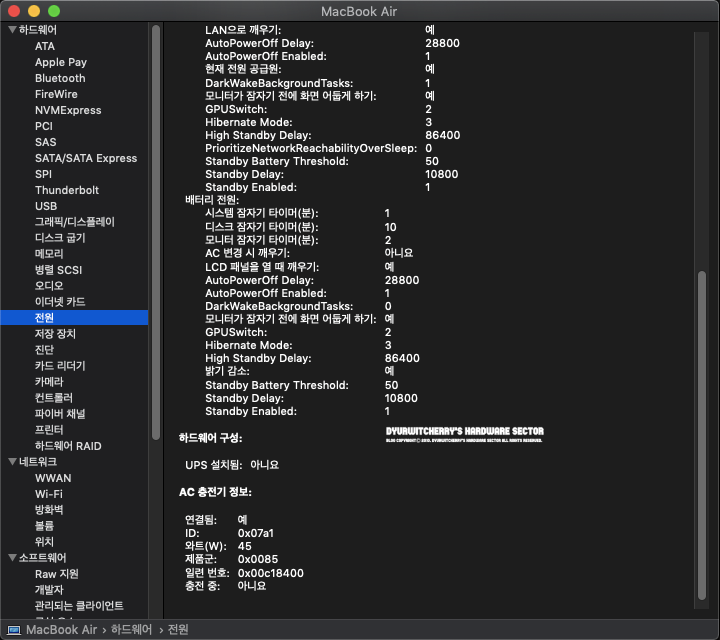Click the UPS 설치됨 row
The width and height of the screenshot is (720, 640).
click(x=232, y=465)
